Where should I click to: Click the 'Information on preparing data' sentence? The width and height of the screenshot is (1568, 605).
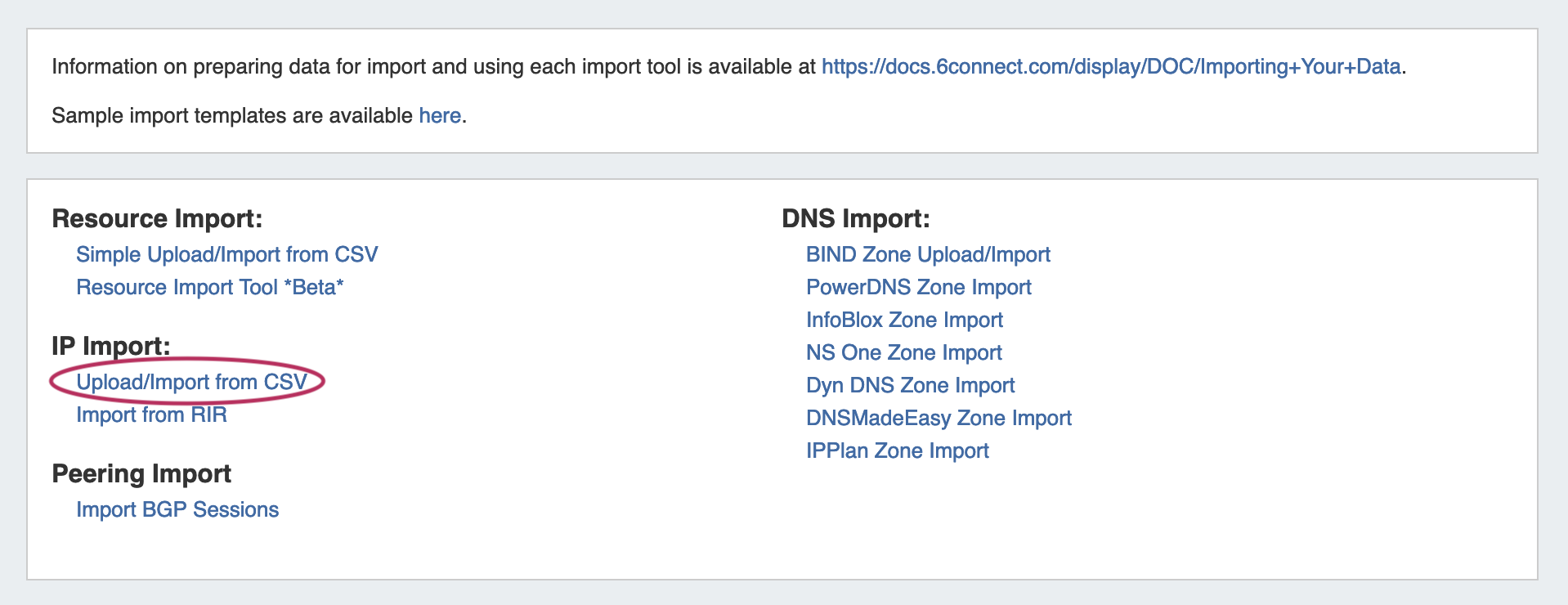point(433,67)
